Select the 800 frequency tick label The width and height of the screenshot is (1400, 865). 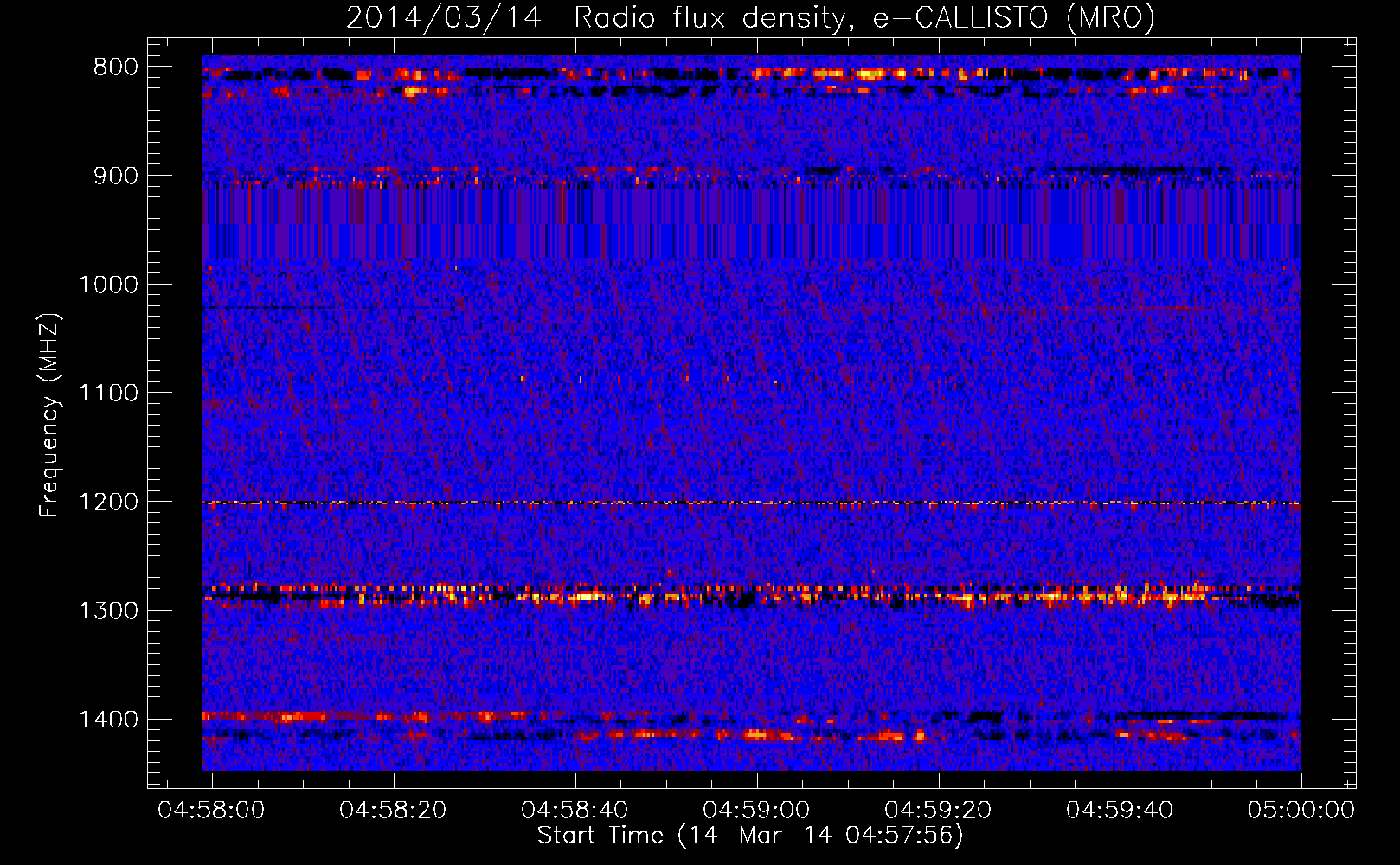115,67
